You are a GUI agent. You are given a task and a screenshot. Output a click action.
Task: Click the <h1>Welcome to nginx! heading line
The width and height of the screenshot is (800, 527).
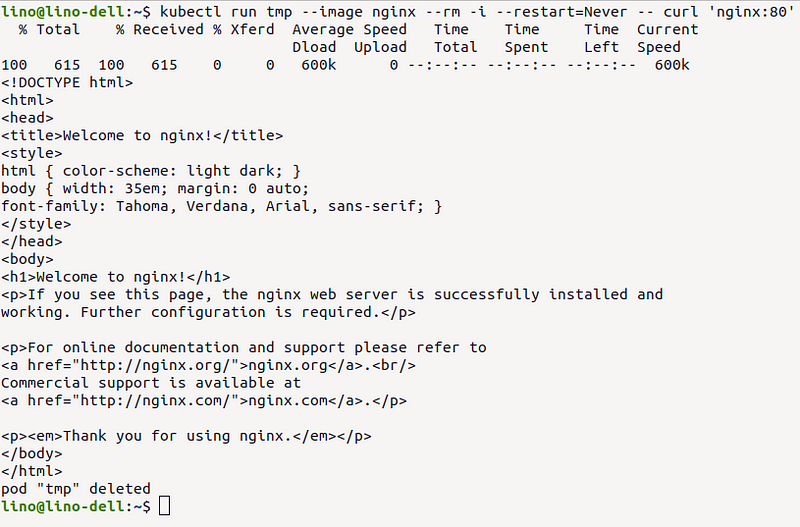(115, 277)
